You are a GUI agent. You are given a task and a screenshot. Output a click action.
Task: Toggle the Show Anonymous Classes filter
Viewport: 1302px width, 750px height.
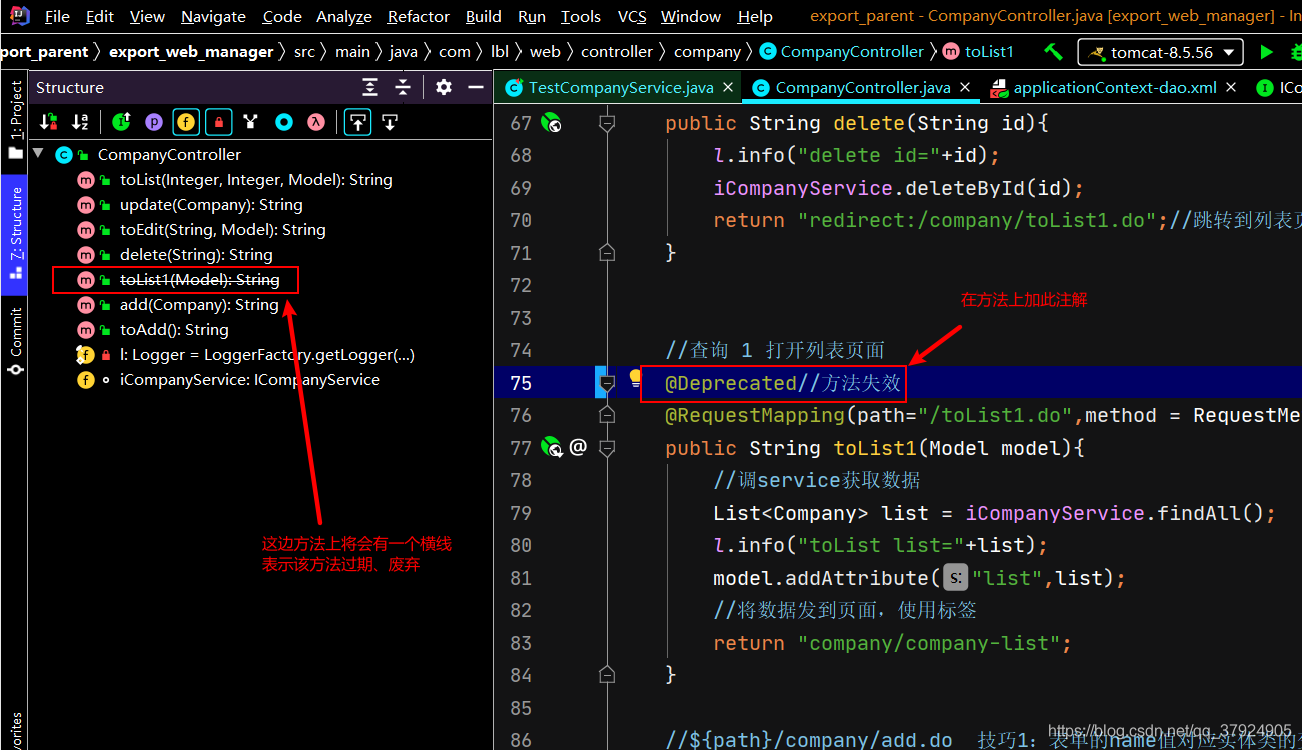click(284, 122)
